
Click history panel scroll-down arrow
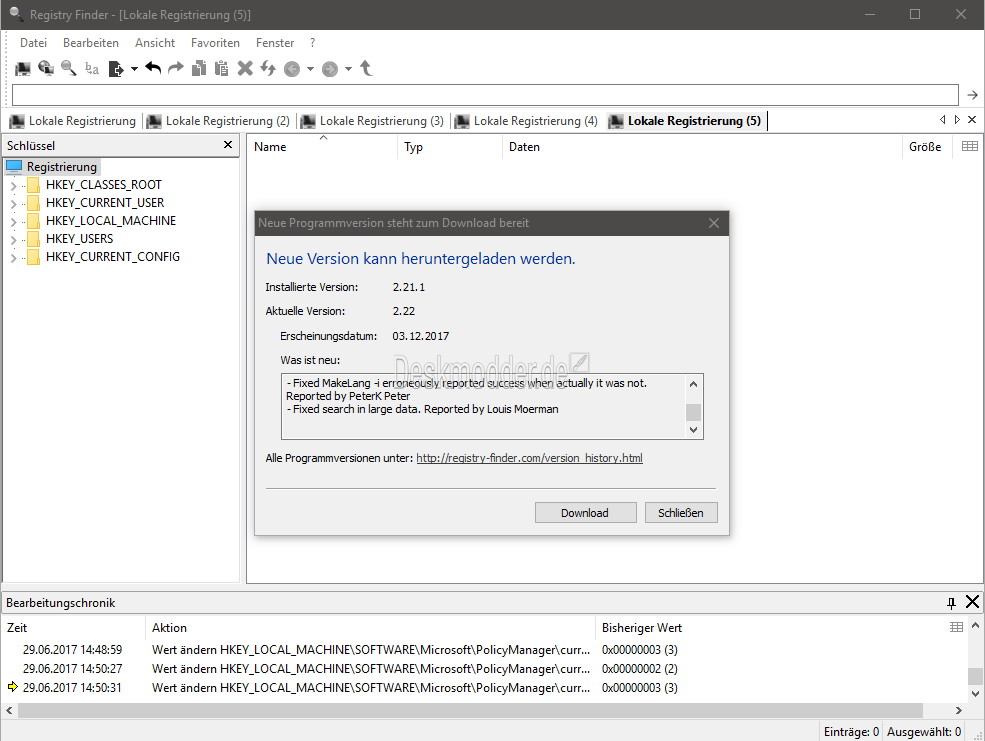click(x=975, y=694)
